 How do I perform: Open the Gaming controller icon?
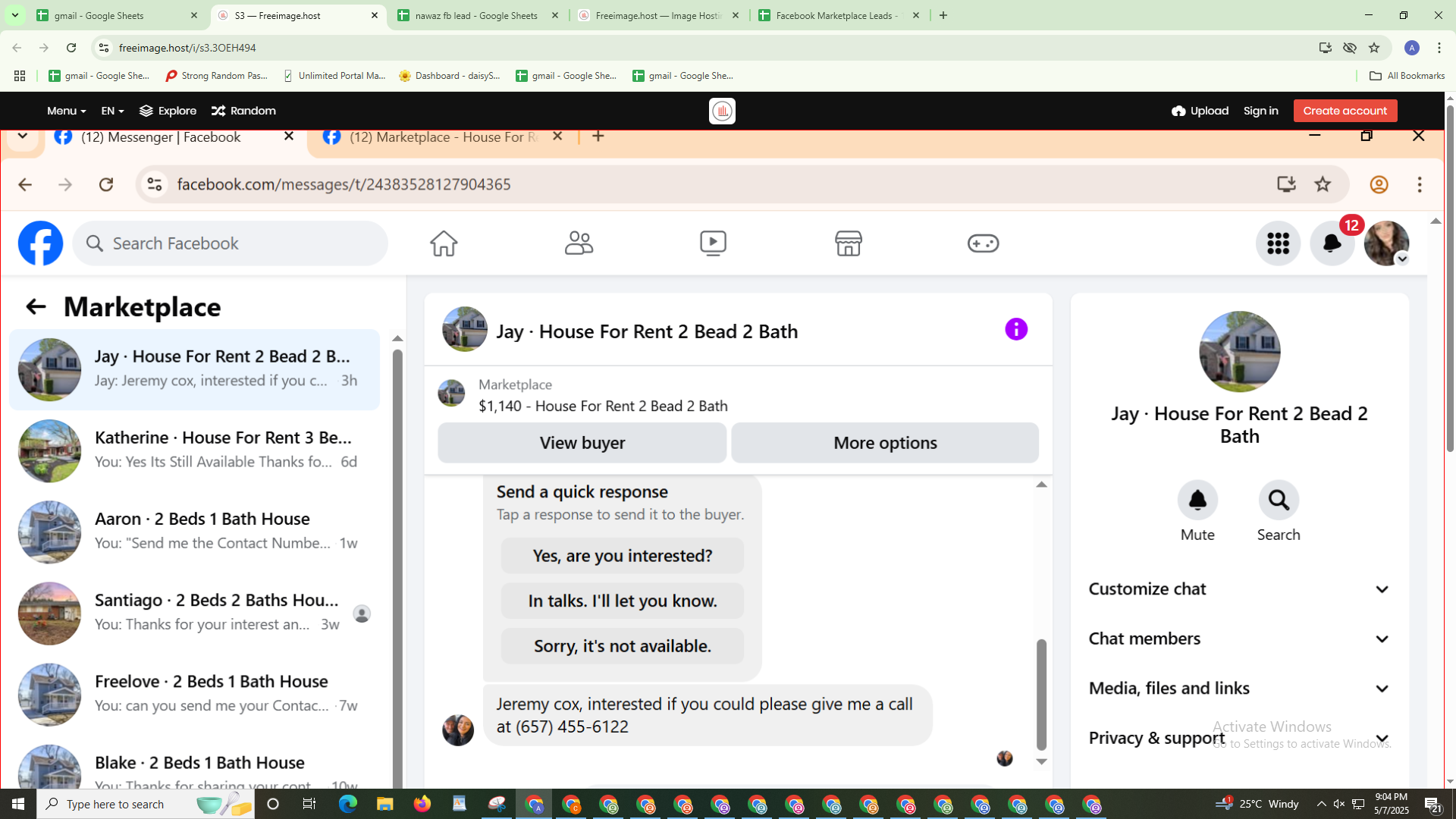[983, 243]
